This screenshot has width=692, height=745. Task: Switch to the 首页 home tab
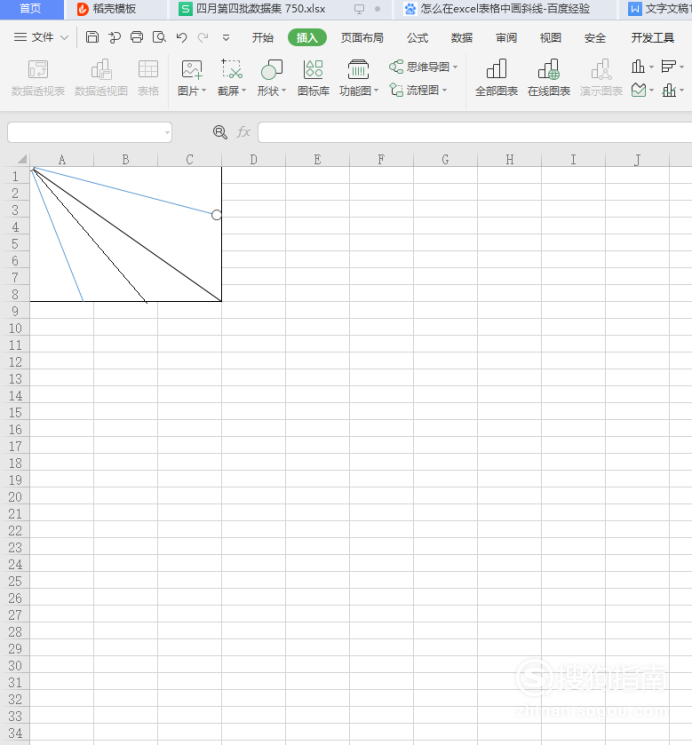click(31, 9)
